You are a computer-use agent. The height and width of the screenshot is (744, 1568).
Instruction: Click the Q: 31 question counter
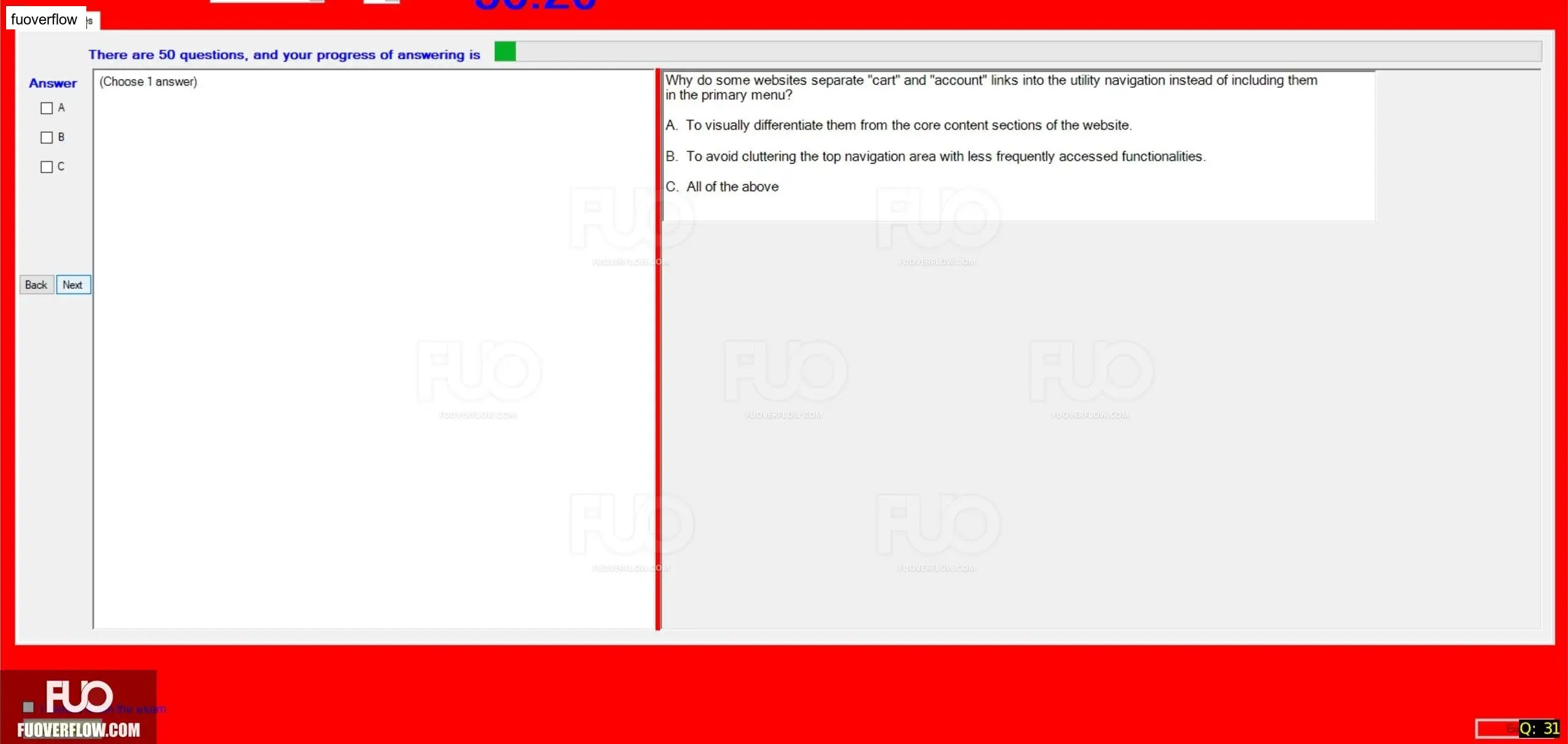coord(1539,729)
